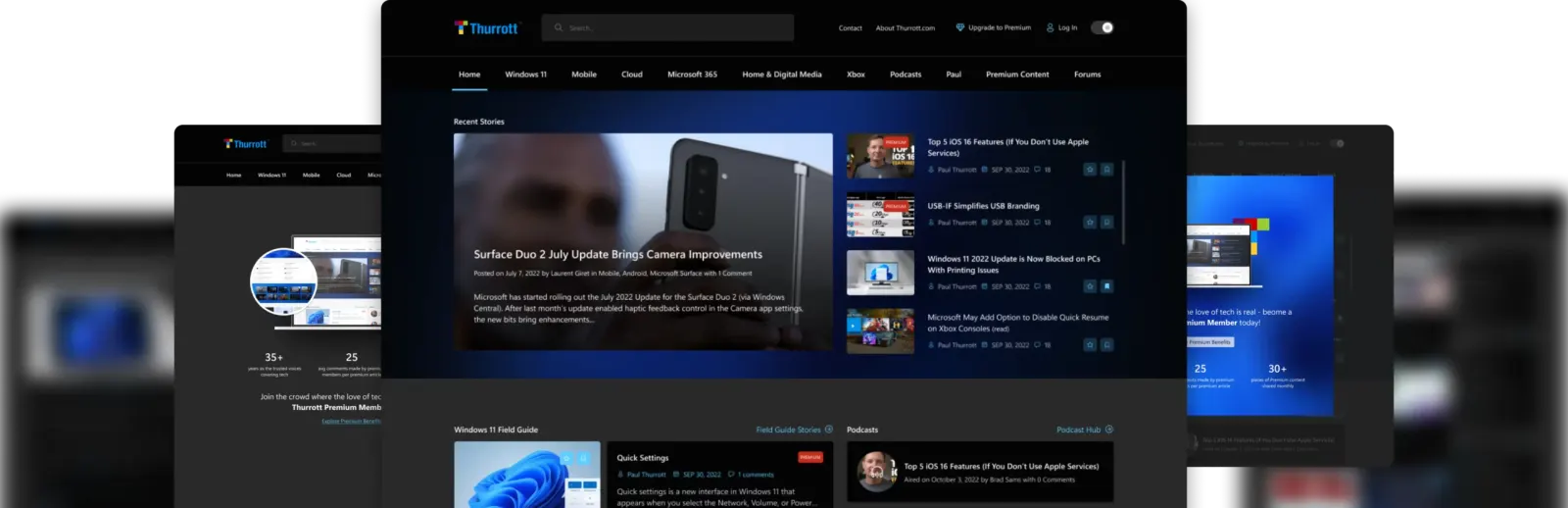The image size is (1568, 508).
Task: Open the USB-IF Simplifies USB Branding headline
Action: (x=983, y=206)
